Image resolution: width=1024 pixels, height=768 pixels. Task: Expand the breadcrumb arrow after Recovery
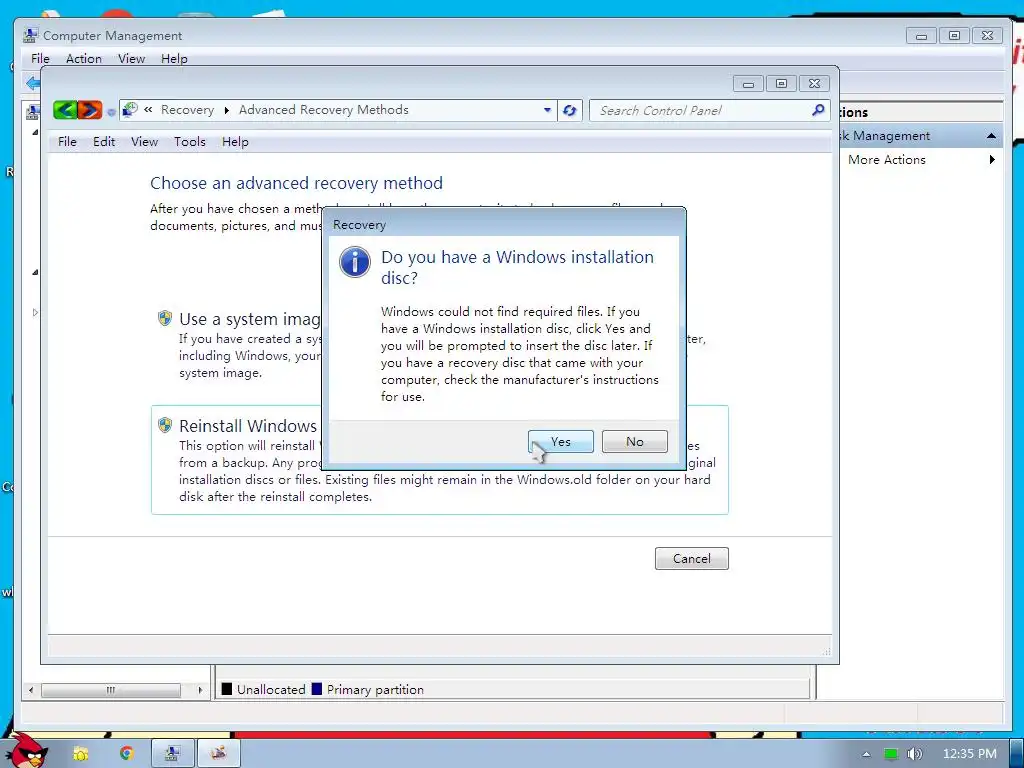(227, 110)
